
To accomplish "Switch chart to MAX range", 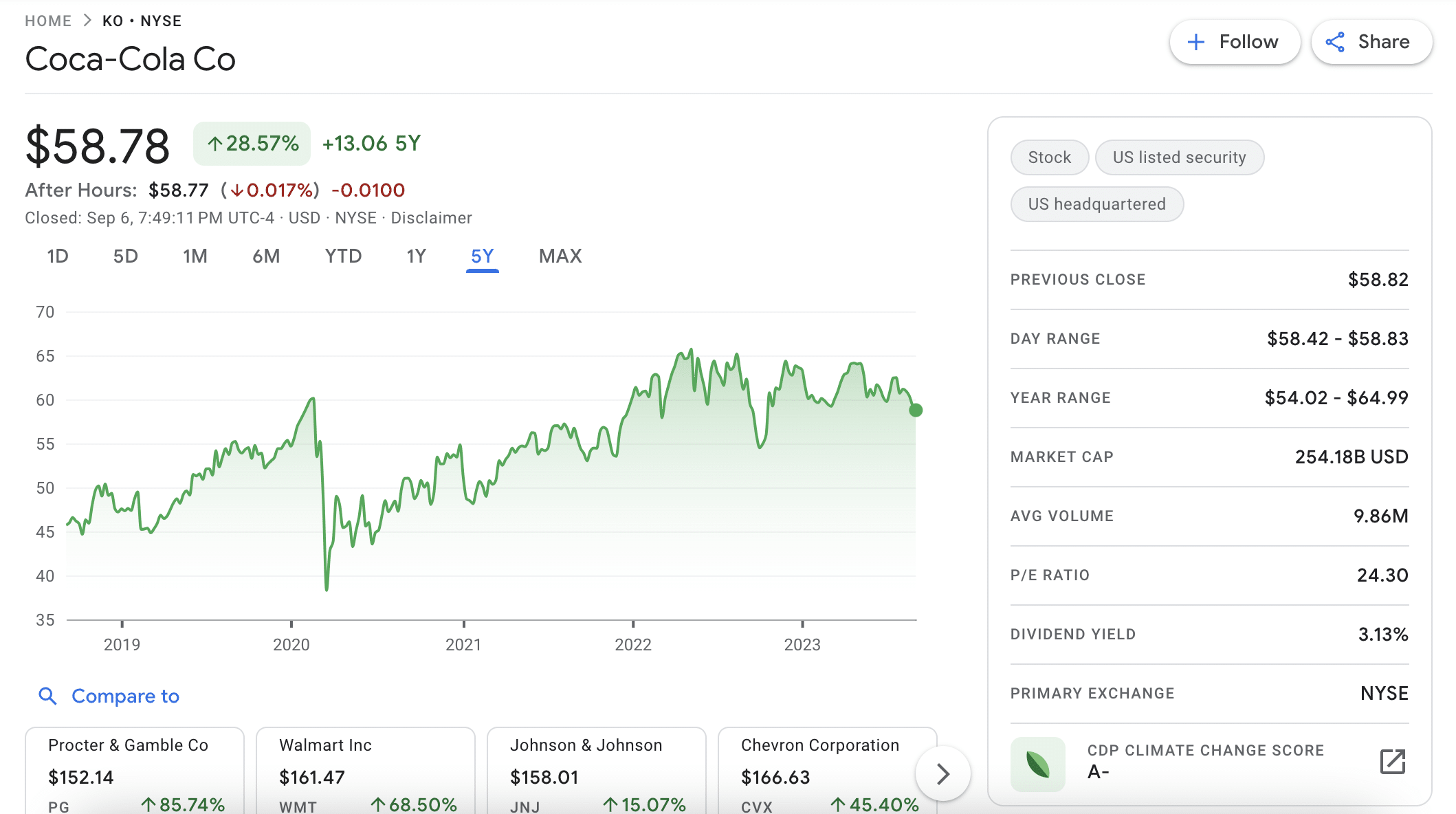I will tap(560, 256).
